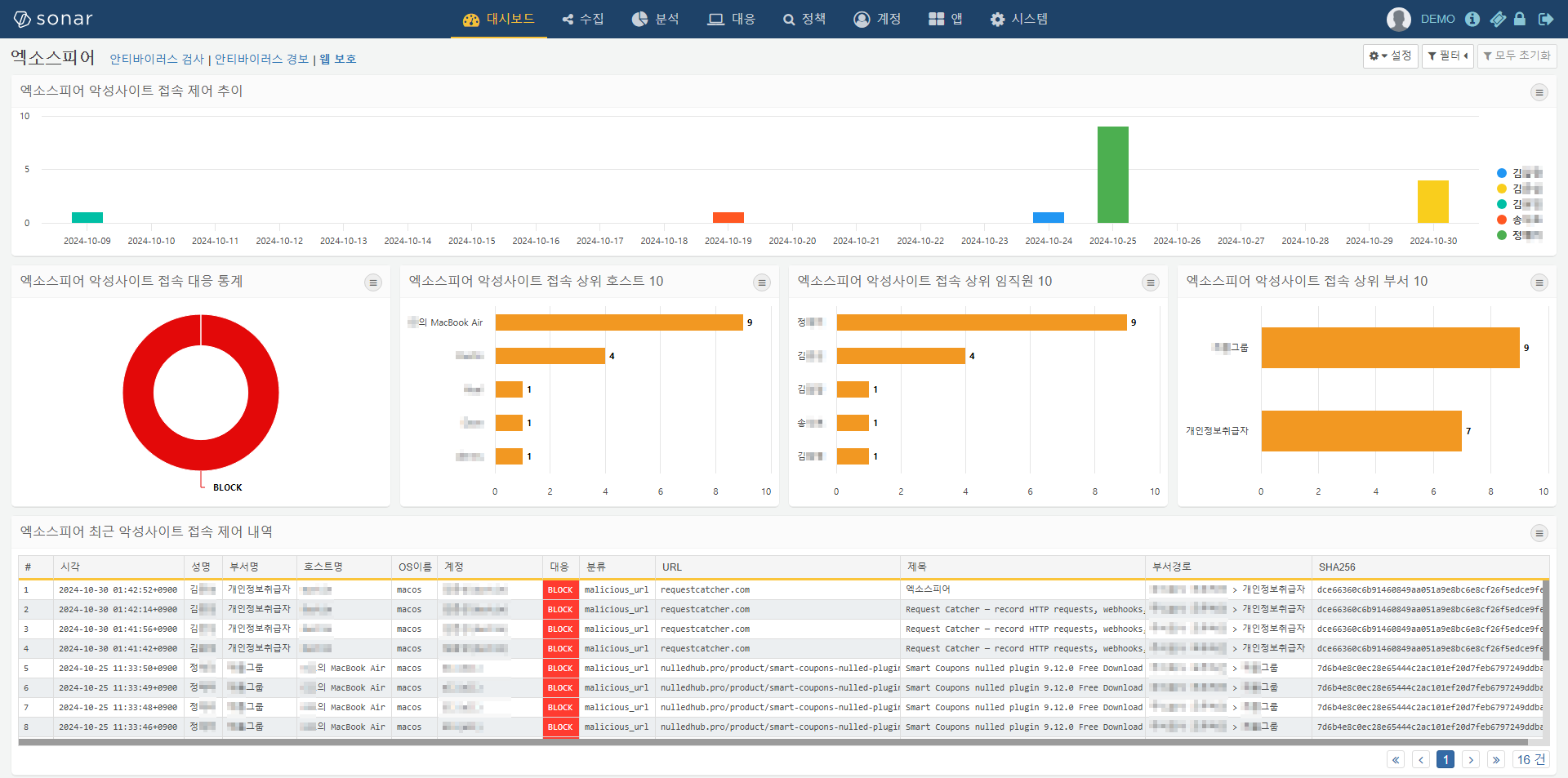The width and height of the screenshot is (1568, 778).
Task: Go to previous page arrow
Action: click(1421, 760)
